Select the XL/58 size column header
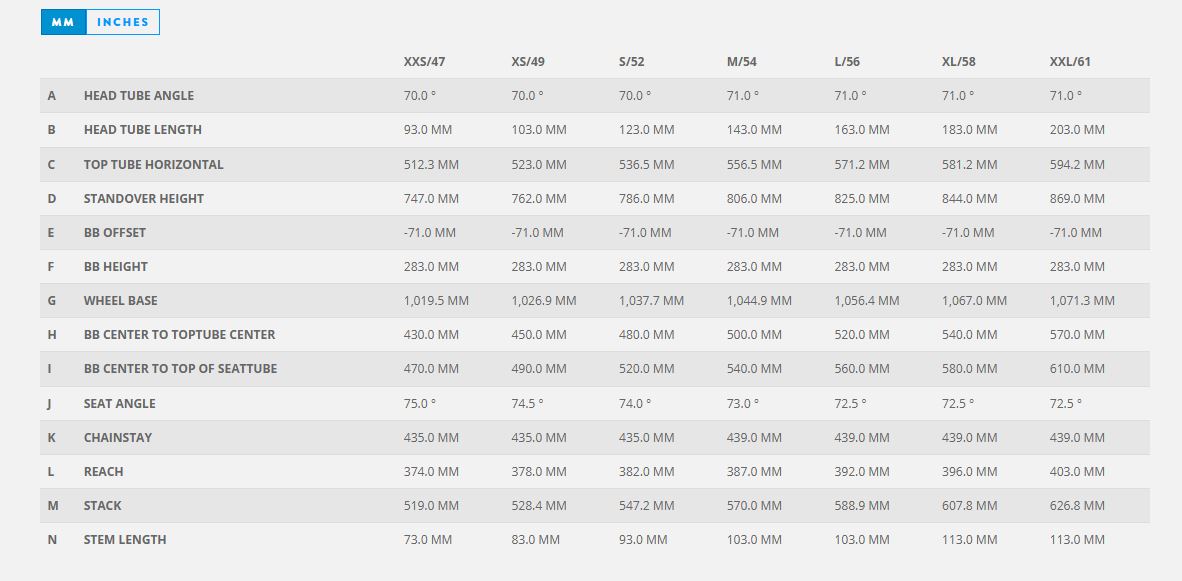Image resolution: width=1182 pixels, height=581 pixels. click(959, 62)
